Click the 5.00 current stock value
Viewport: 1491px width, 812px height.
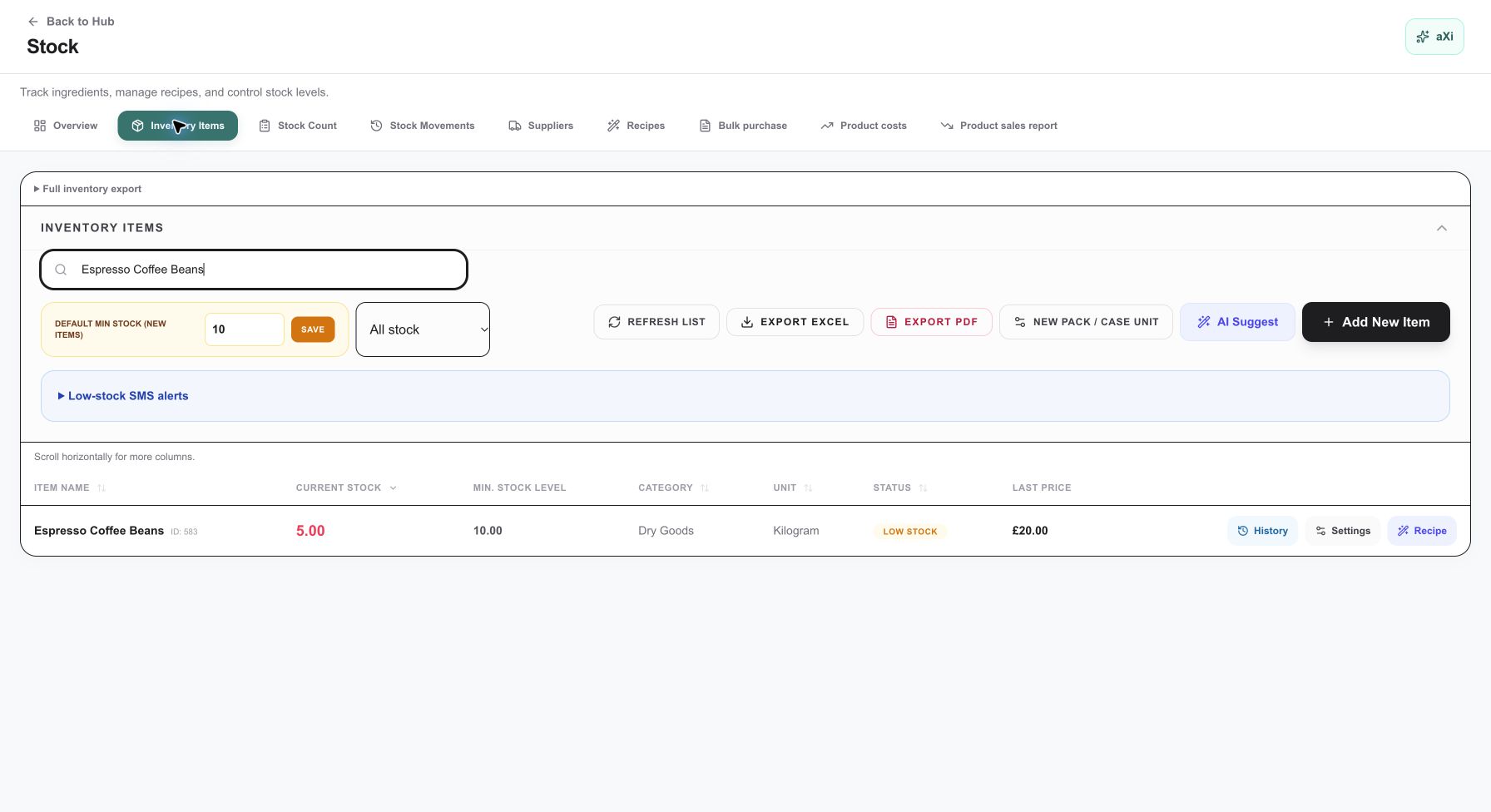(310, 531)
